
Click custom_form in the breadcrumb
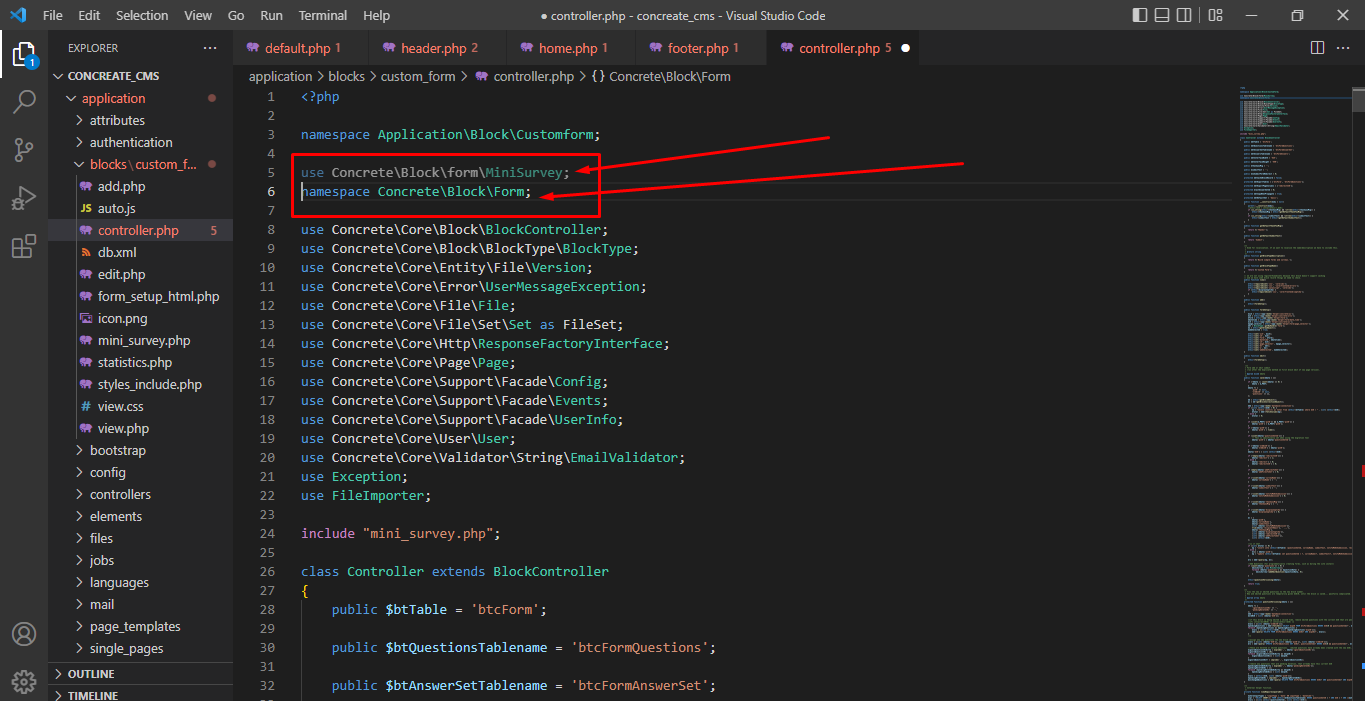418,76
